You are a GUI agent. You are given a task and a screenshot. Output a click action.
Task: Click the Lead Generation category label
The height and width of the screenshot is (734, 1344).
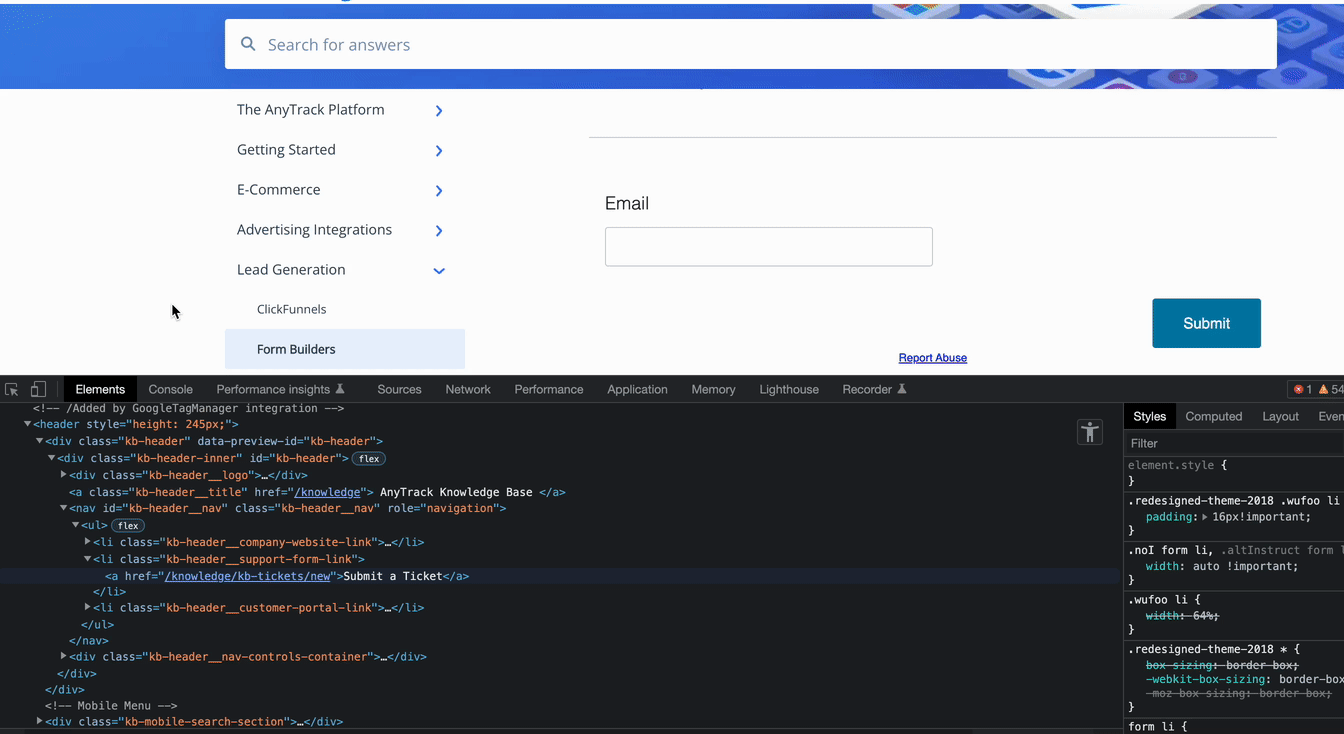click(291, 269)
